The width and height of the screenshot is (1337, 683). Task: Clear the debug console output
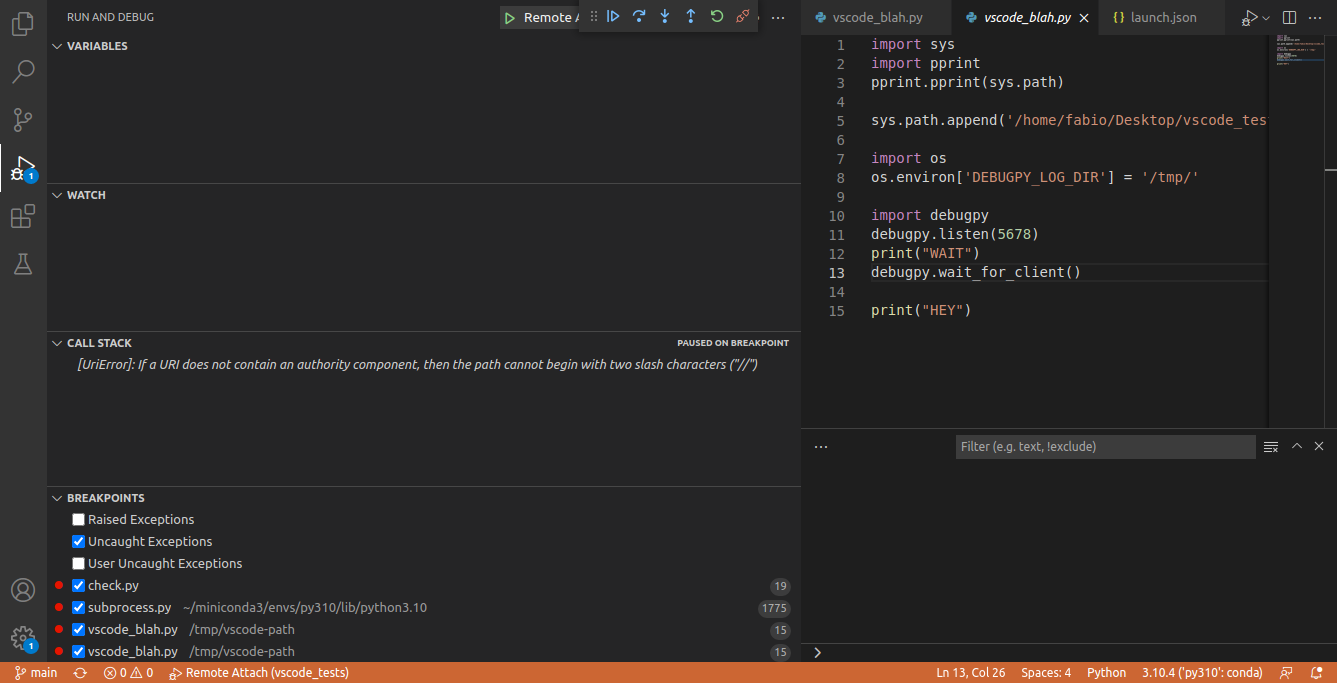point(1271,447)
